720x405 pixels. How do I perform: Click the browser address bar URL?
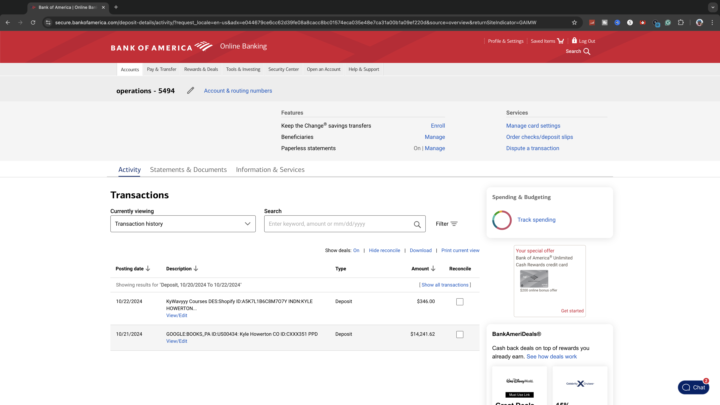pos(295,22)
